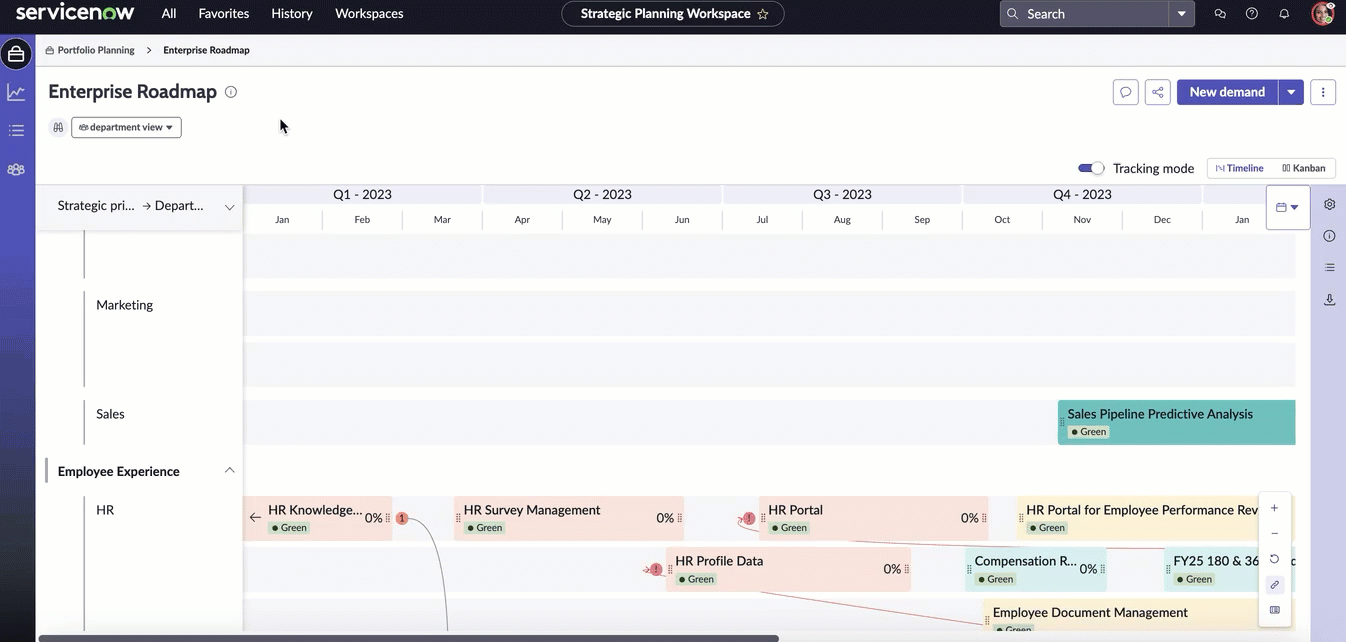Click the zoom in plus icon

pos(1274,508)
